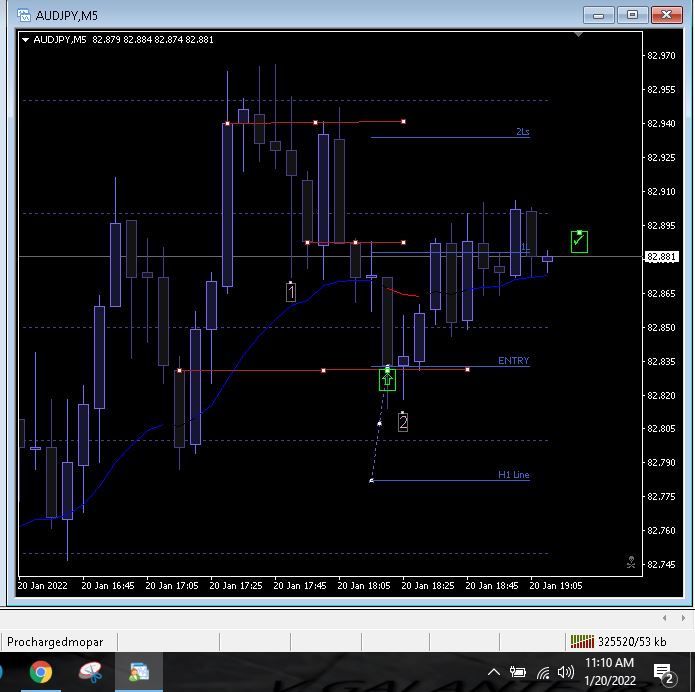This screenshot has width=695, height=692.
Task: Click the numbered label 1 on chart
Action: pyautogui.click(x=291, y=292)
